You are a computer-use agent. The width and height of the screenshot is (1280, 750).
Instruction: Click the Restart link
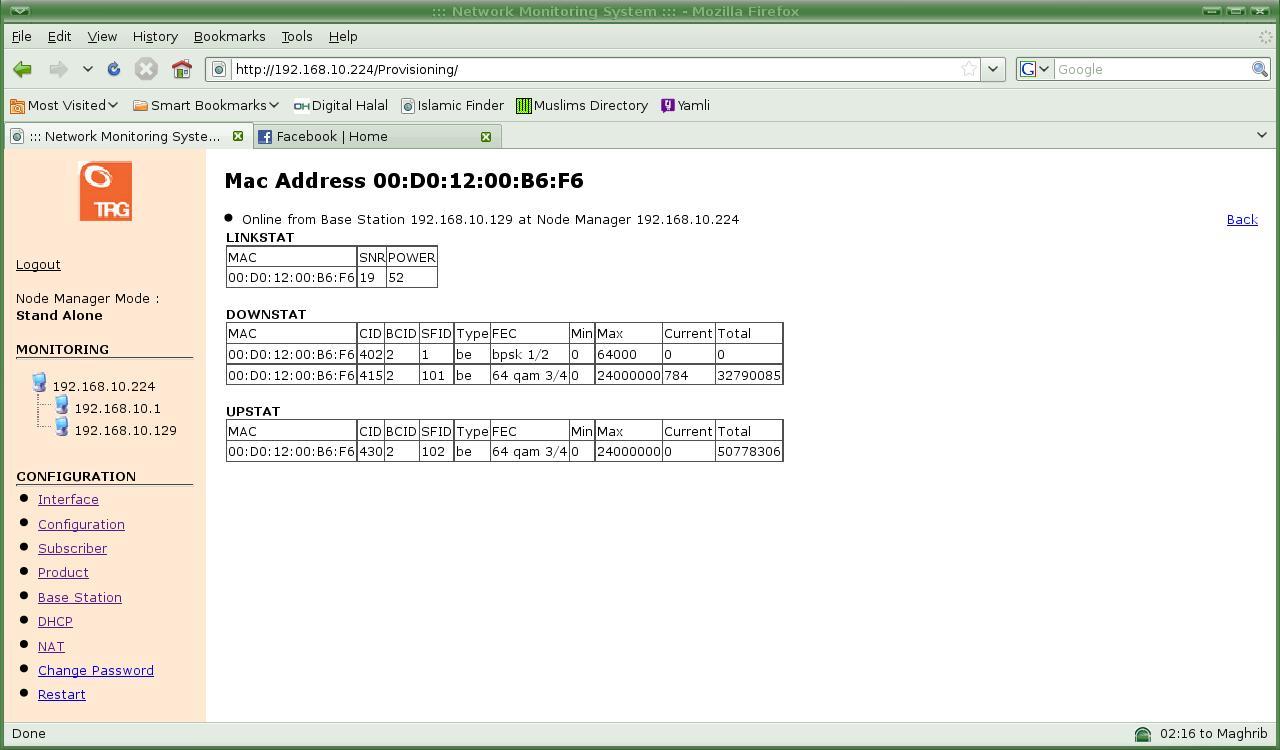[x=62, y=695]
